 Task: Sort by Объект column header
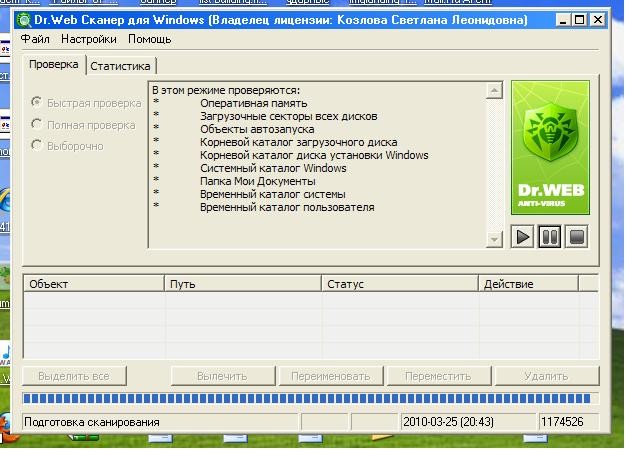pos(94,284)
